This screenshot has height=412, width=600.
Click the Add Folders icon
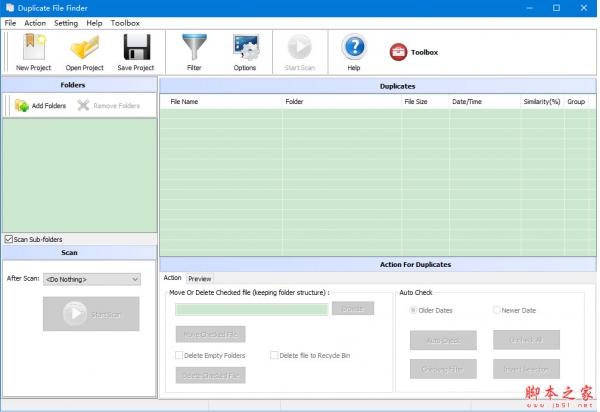tap(22, 105)
